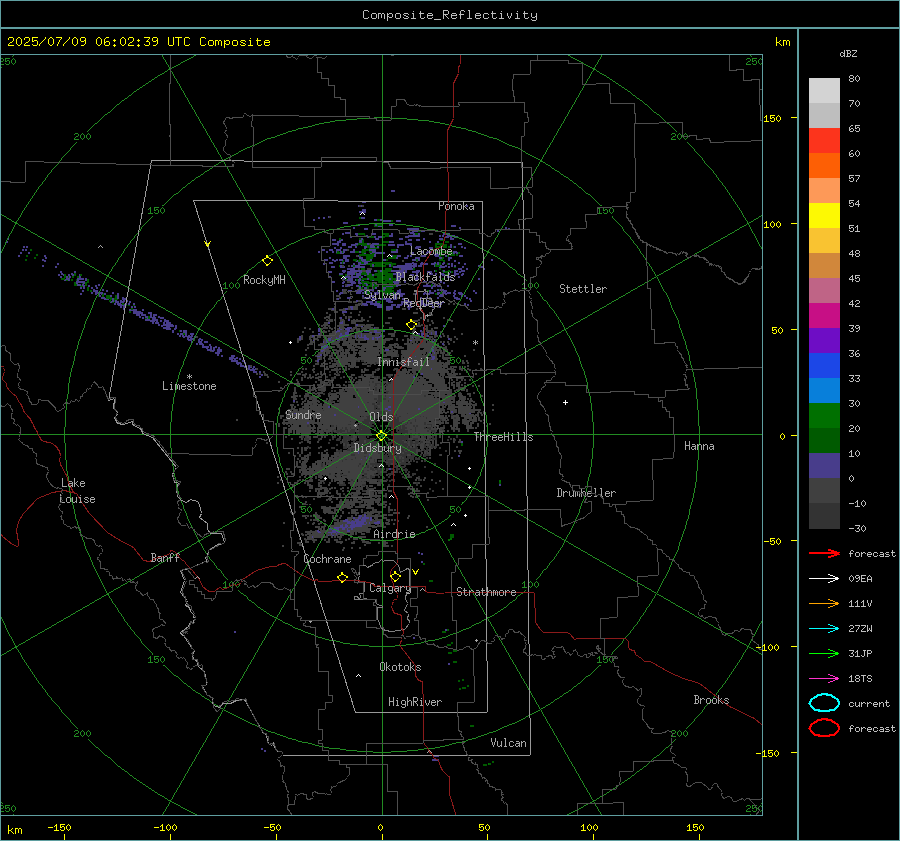Select the red 60–65 dBZ color swatch
Image resolution: width=900 pixels, height=841 pixels.
coord(824,141)
